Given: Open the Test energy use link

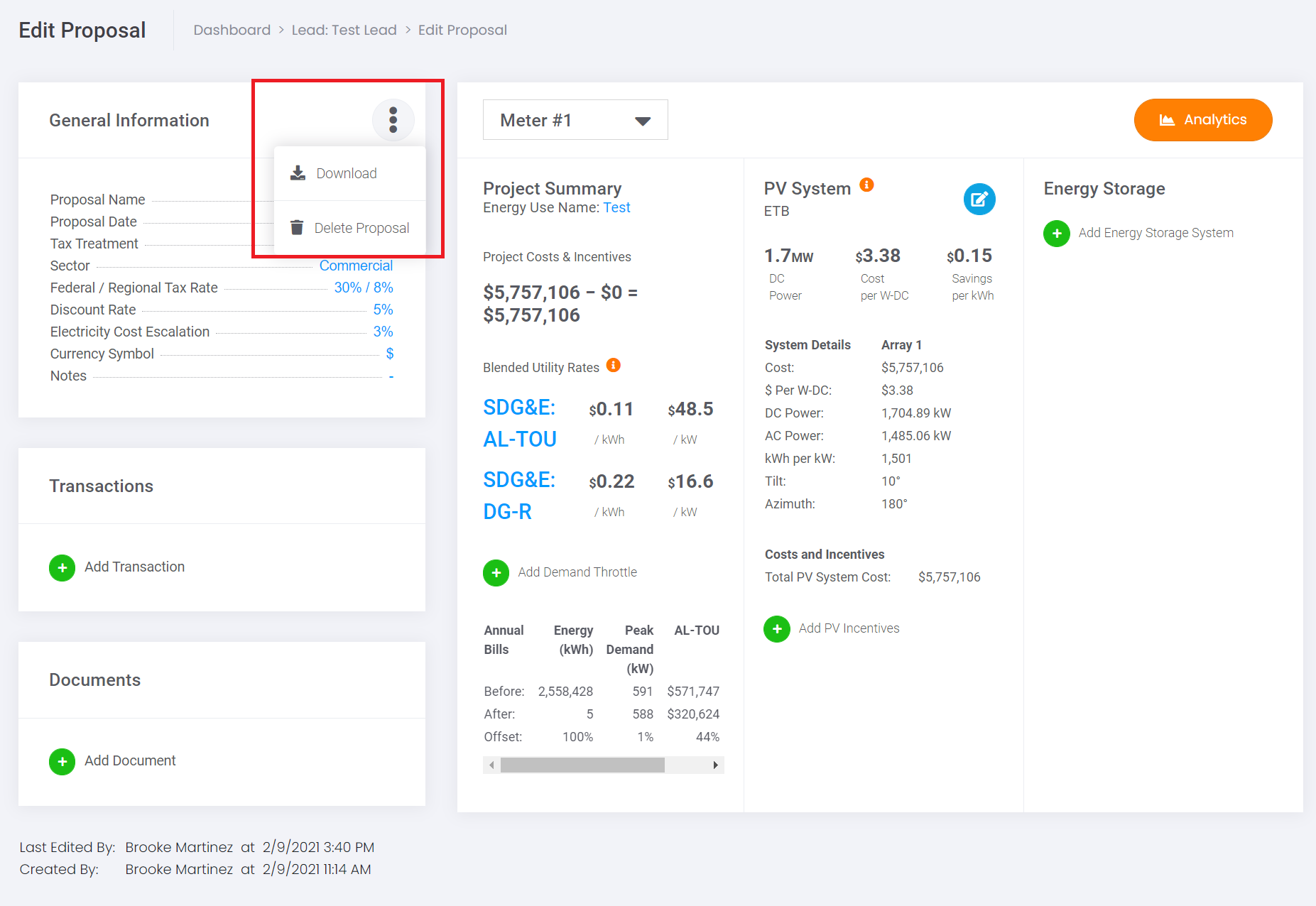Looking at the screenshot, I should tap(616, 207).
